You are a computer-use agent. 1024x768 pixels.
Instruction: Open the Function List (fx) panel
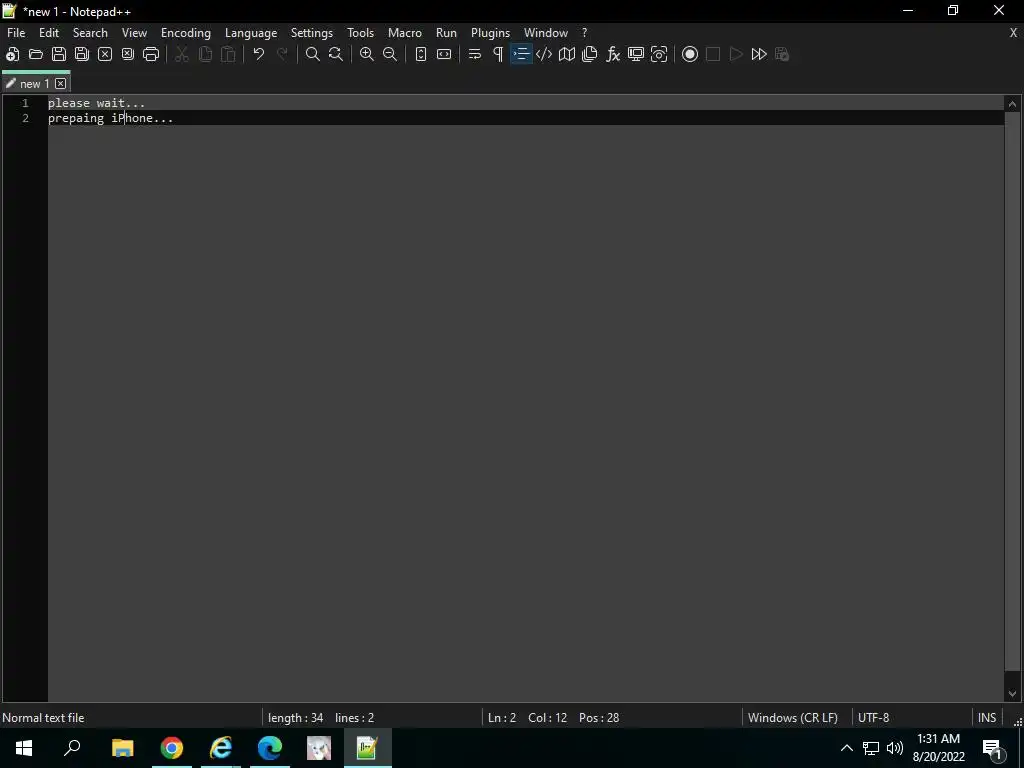613,54
